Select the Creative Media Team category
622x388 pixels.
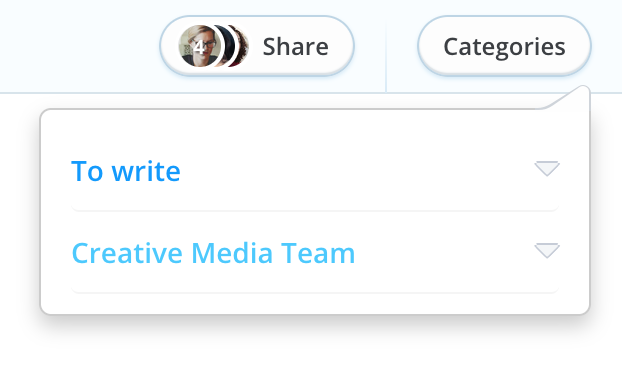213,253
